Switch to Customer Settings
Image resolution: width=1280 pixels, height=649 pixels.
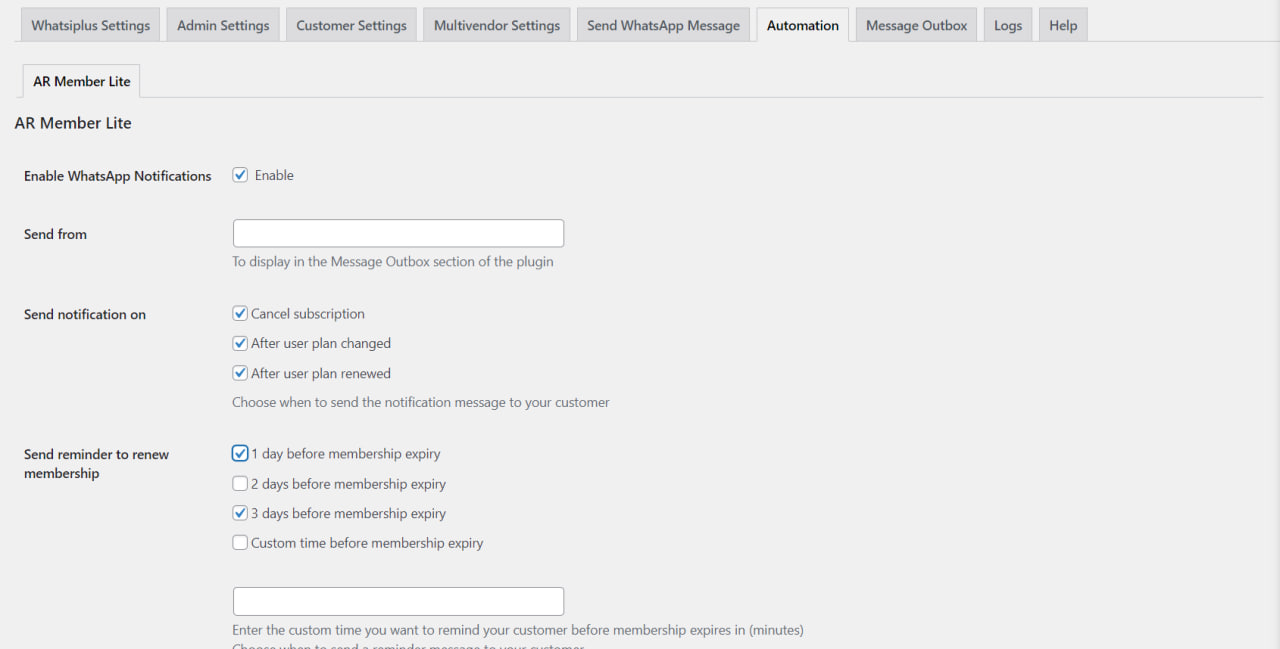tap(350, 24)
